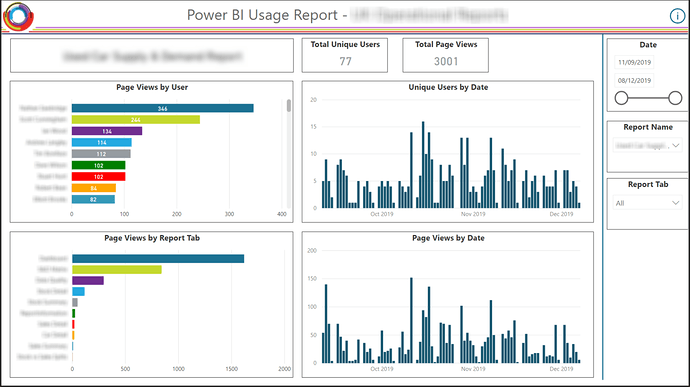Select the red 102 user bar

(x=99, y=177)
